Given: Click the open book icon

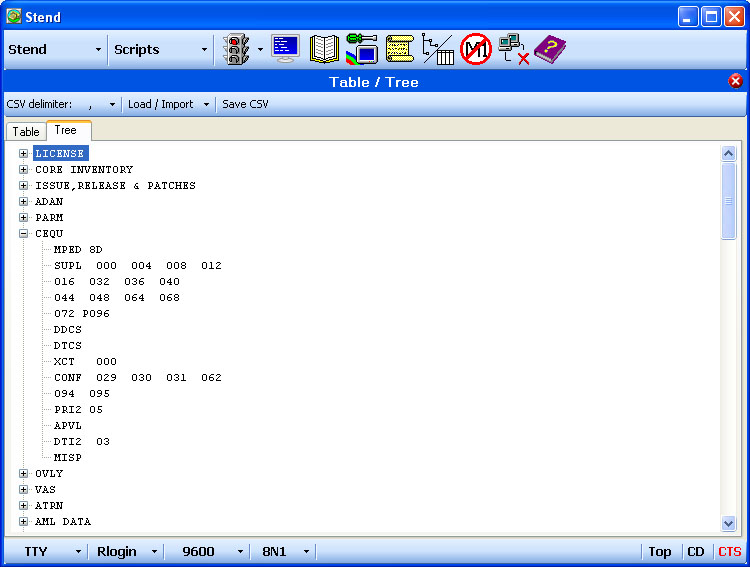Looking at the screenshot, I should (x=324, y=49).
